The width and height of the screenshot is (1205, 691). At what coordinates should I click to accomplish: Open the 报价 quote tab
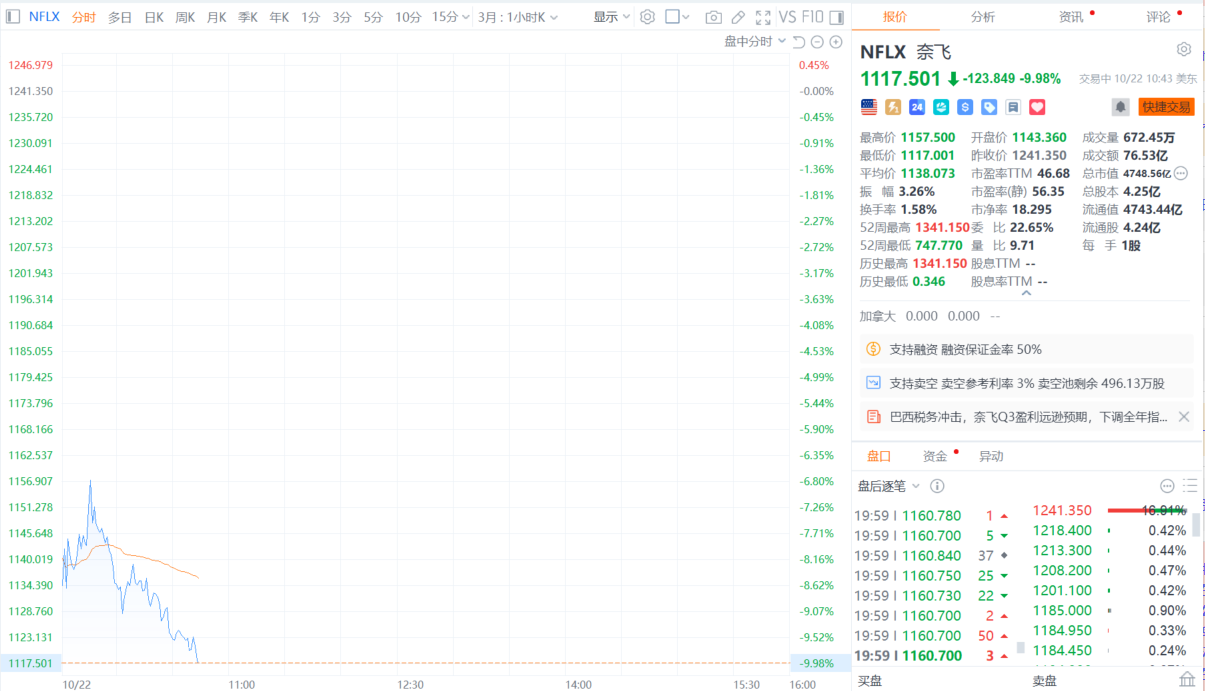click(x=895, y=17)
